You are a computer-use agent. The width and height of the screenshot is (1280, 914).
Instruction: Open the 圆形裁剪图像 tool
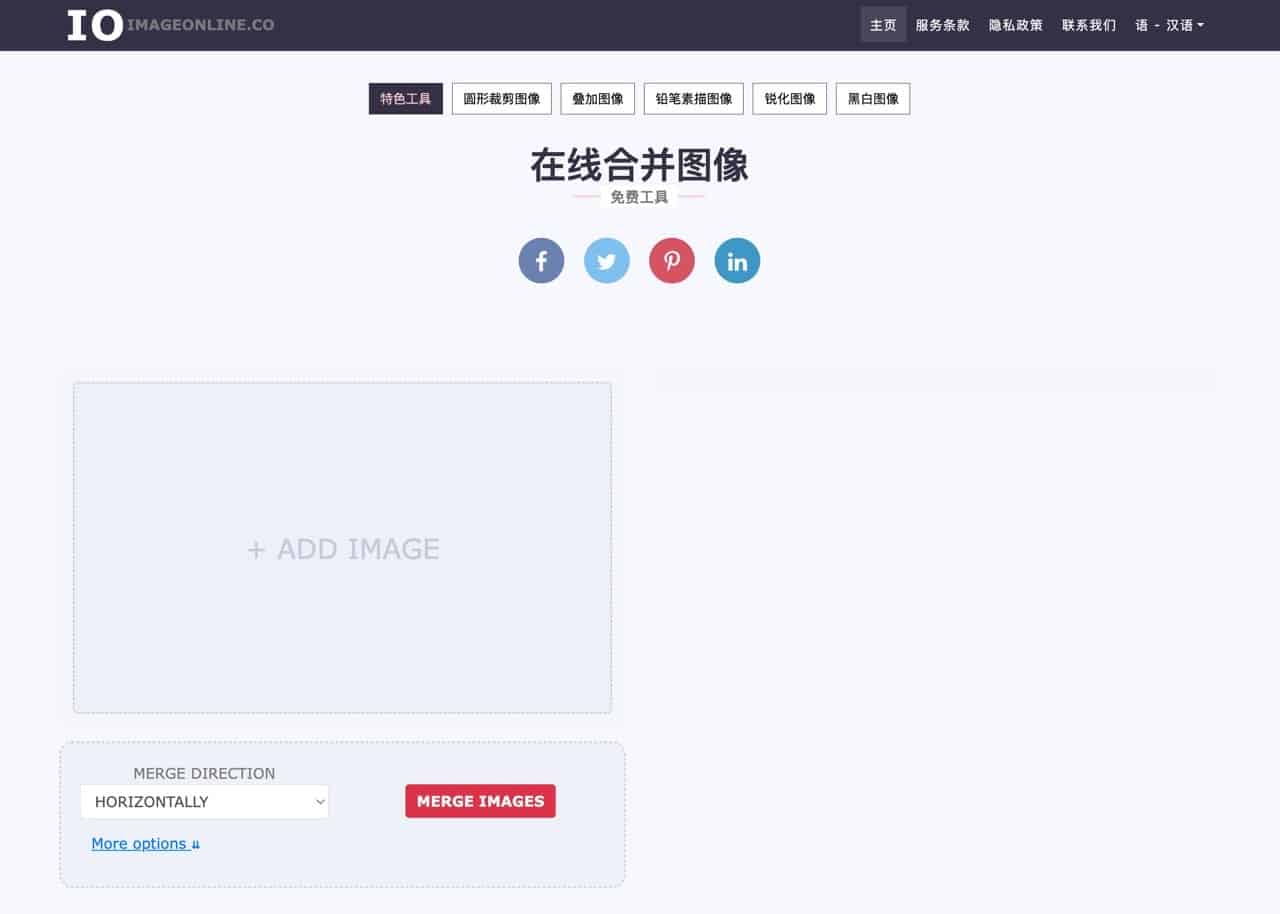(x=502, y=99)
